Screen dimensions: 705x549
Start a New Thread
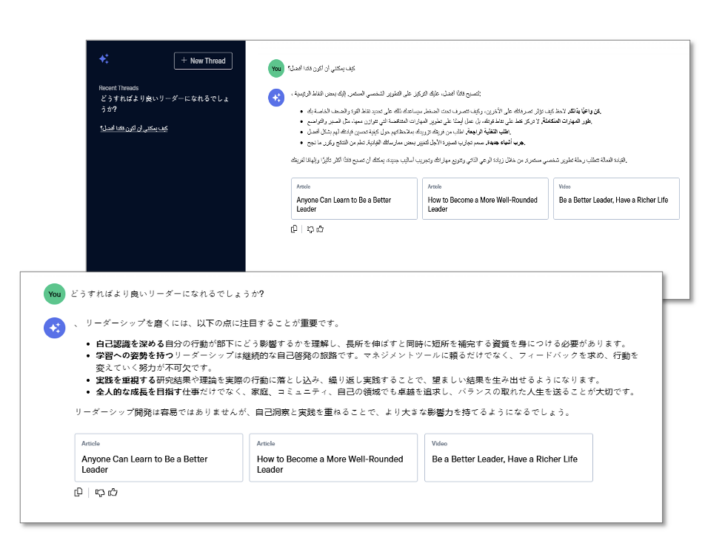point(203,61)
